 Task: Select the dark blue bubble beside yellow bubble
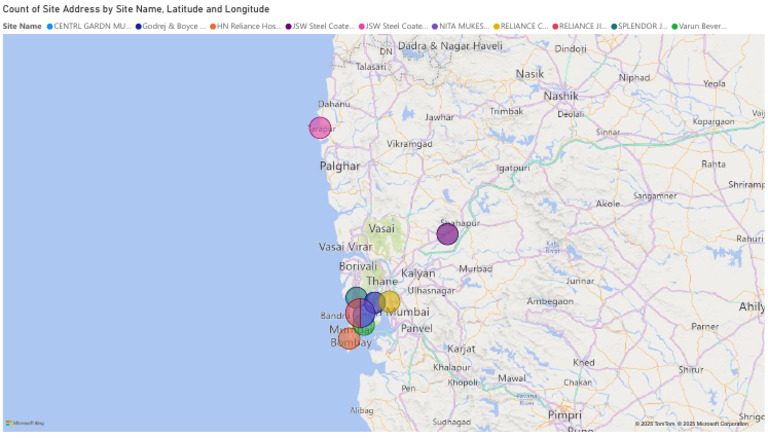point(374,303)
